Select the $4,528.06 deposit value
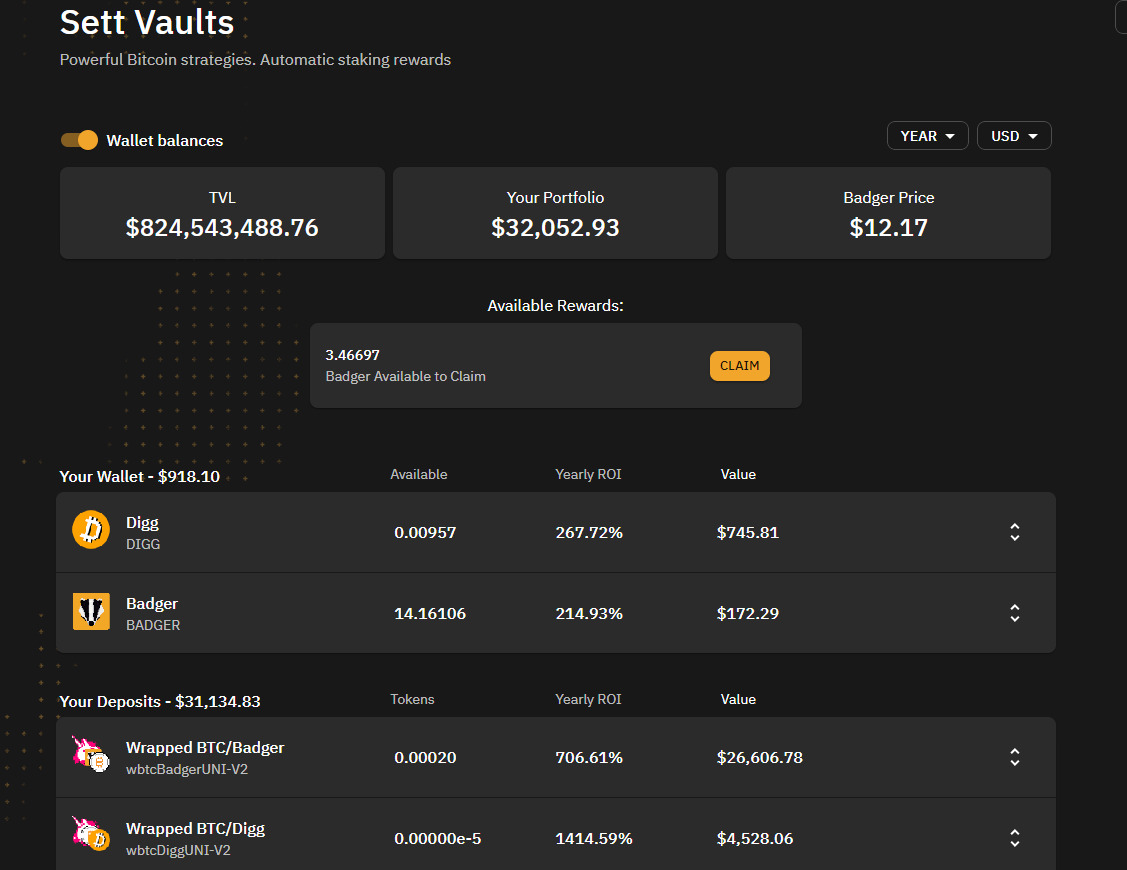 click(755, 838)
